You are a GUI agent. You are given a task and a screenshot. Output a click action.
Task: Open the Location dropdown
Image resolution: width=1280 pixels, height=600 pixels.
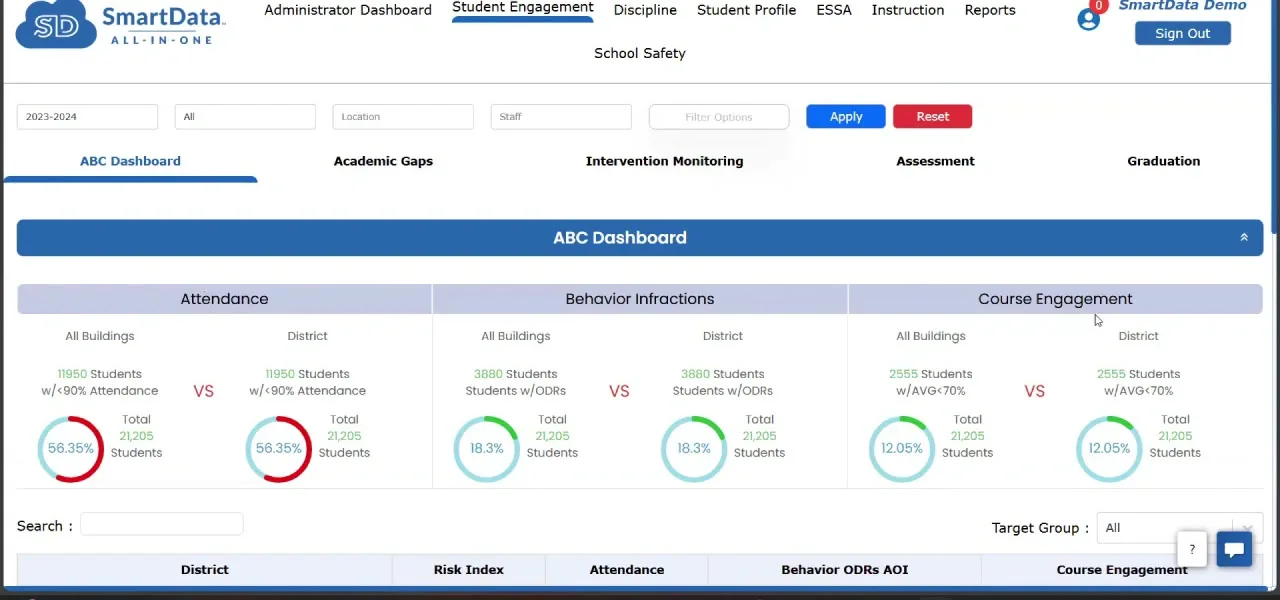[403, 117]
